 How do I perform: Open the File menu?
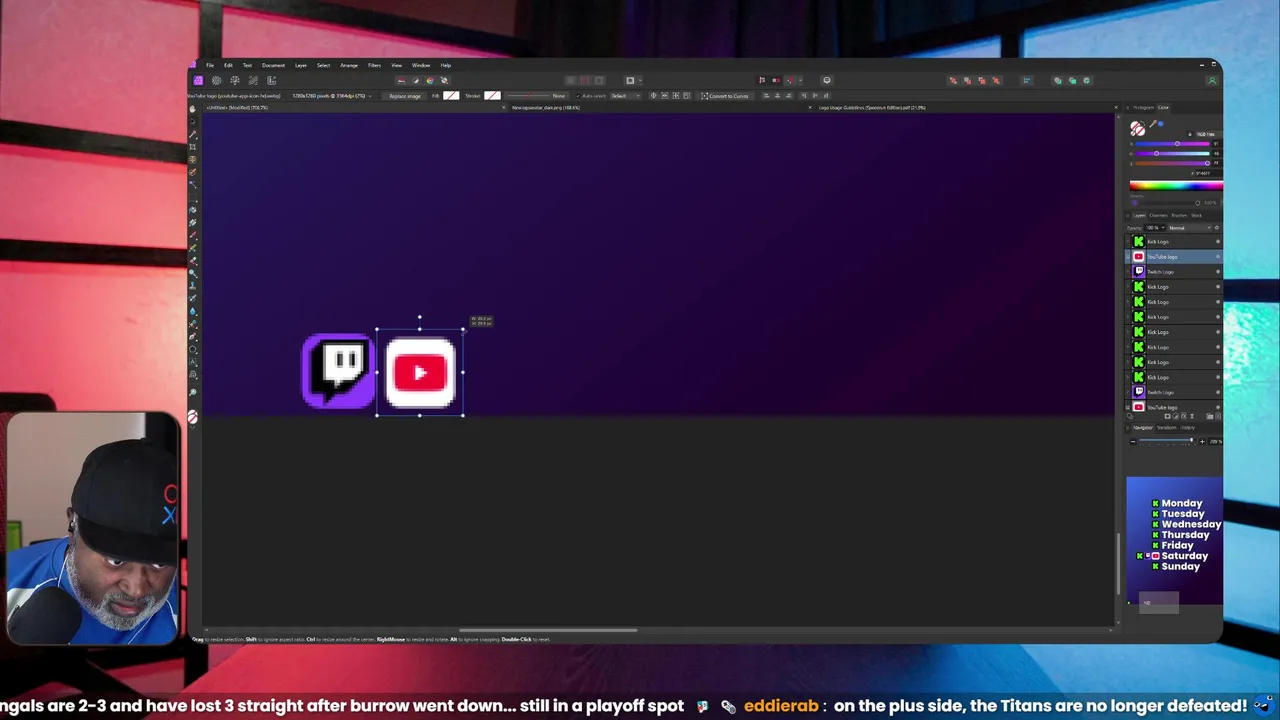click(210, 65)
